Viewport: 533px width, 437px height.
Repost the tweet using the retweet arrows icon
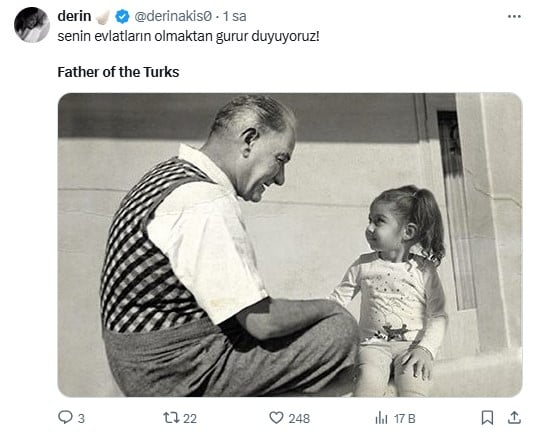click(171, 418)
